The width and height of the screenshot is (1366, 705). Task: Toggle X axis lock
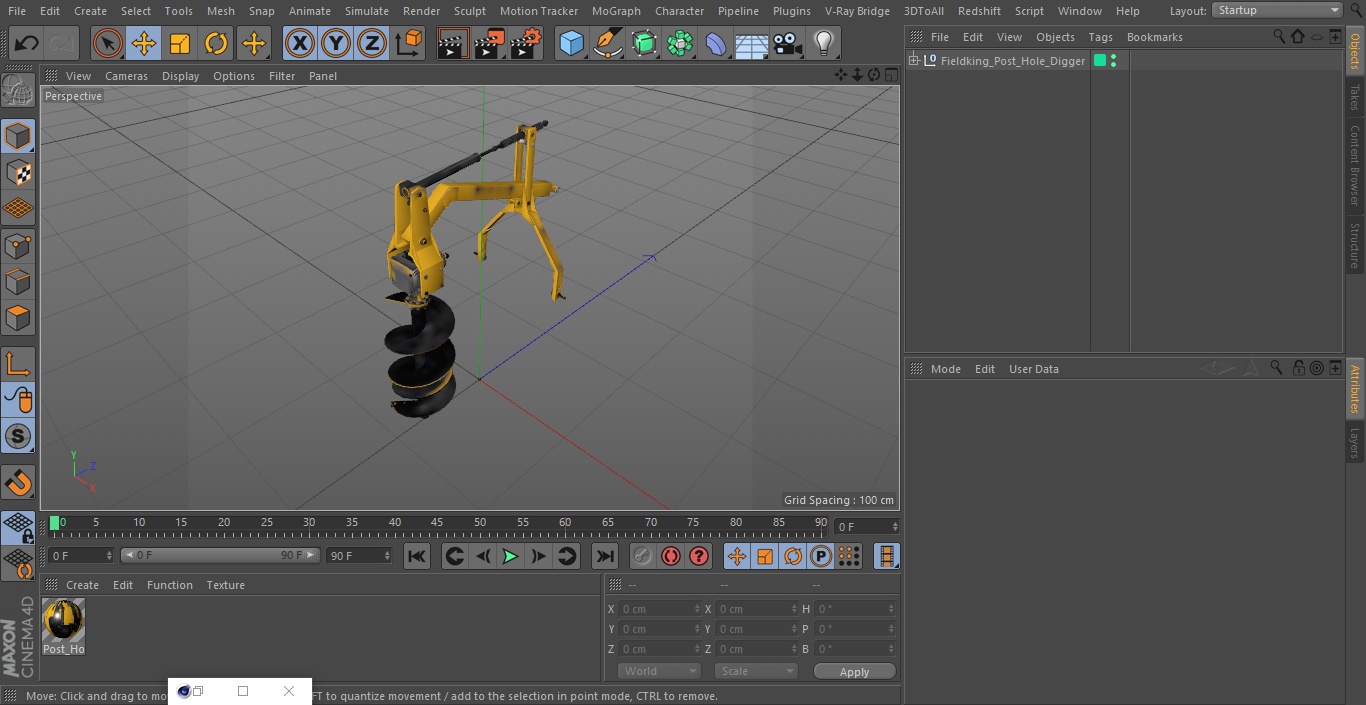(299, 43)
